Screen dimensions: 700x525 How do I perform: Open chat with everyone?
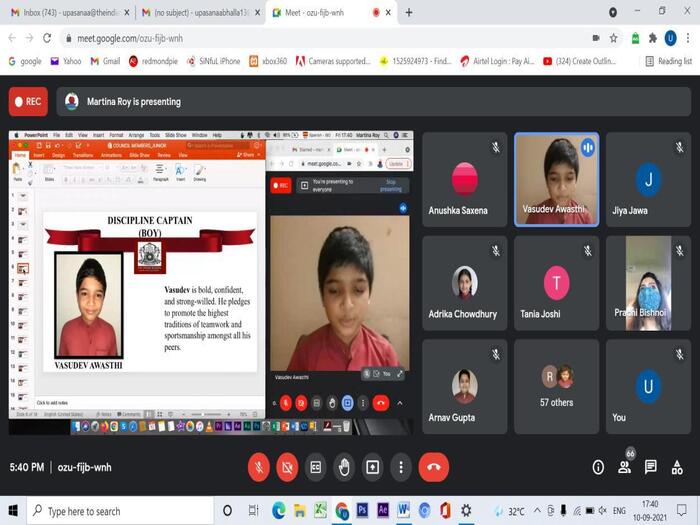[x=651, y=467]
